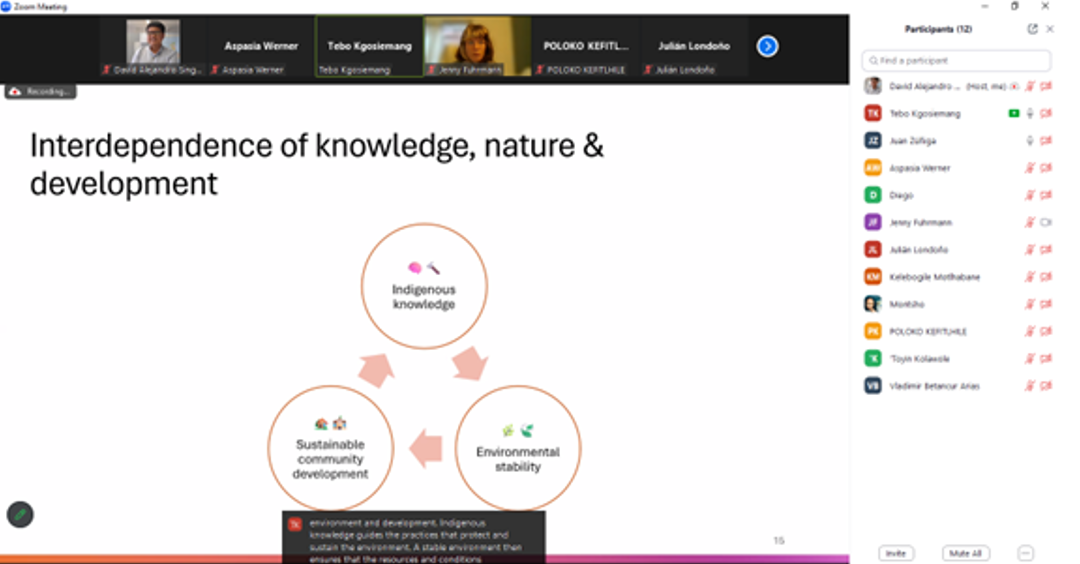Select POLOKO KEFITL... video tile

(585, 46)
